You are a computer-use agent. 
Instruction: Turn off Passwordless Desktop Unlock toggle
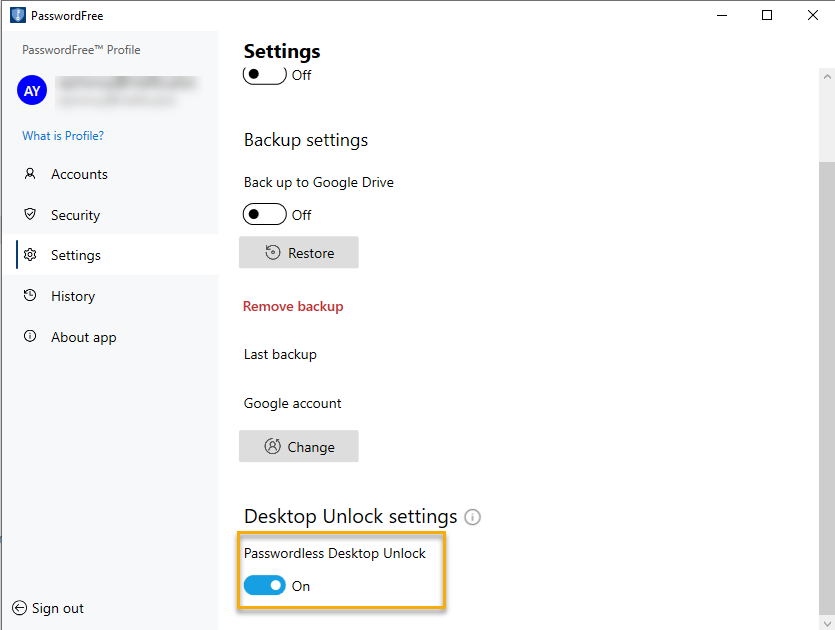tap(265, 586)
